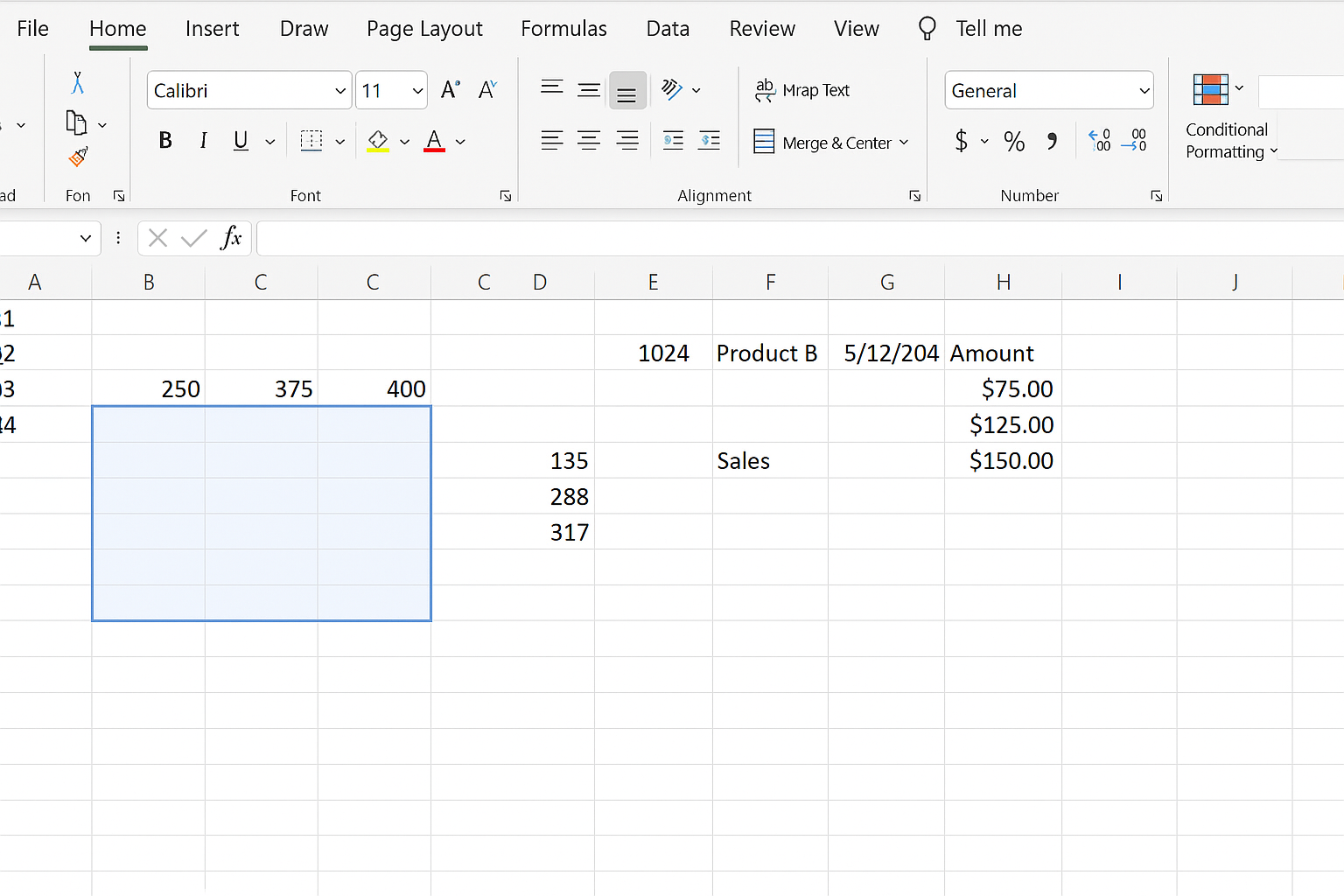Click the Borders icon
Screen dimensions: 1344x896
311,140
